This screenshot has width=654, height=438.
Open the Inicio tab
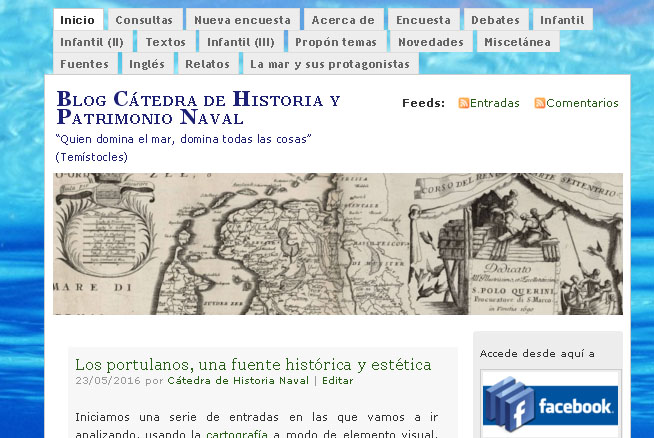77,20
